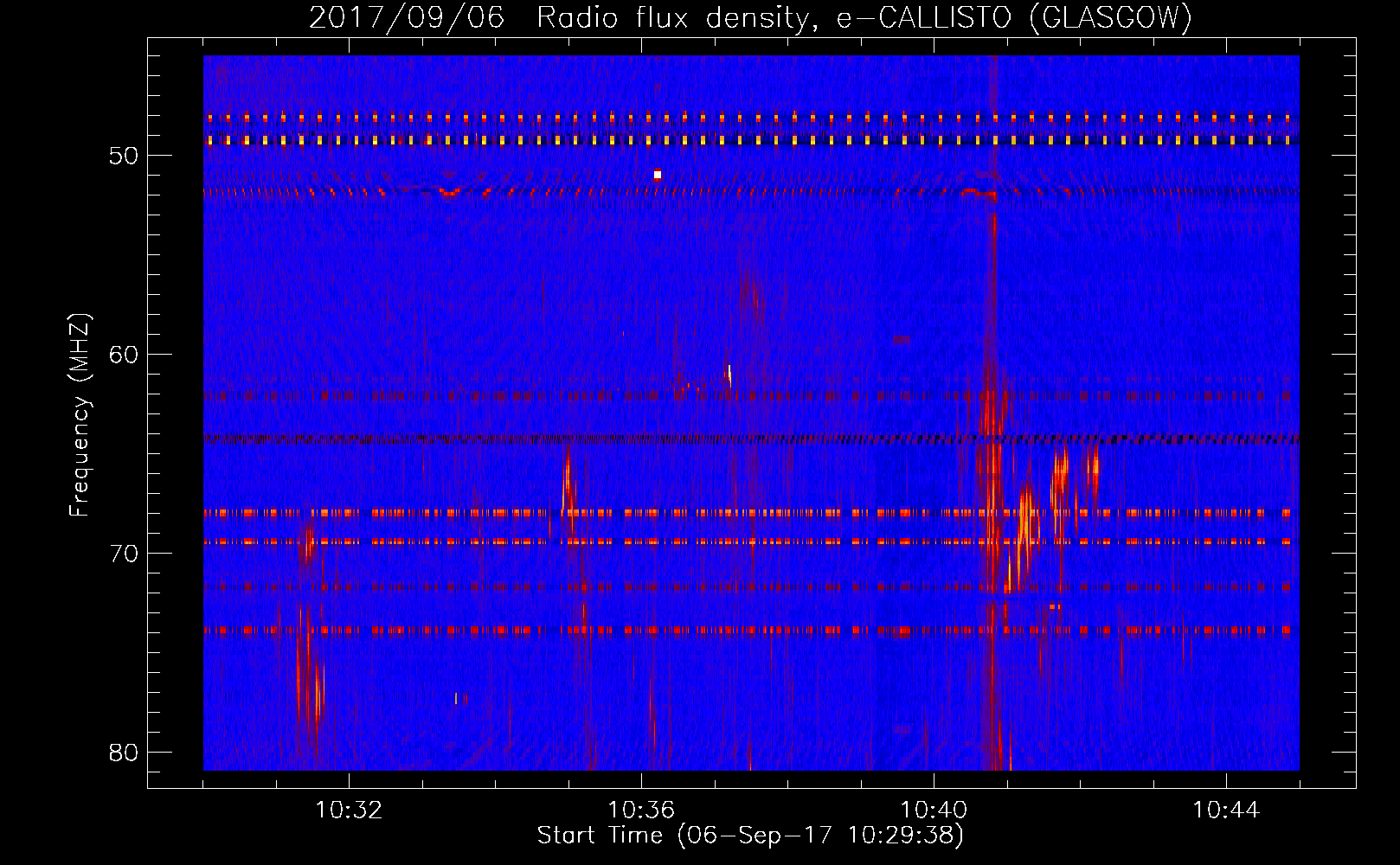Viewport: 1400px width, 865px height.
Task: Click the plot title "2017/09/06 Radio flux density, e-CALLISTO (GLASGOW)"
Action: 750,17
